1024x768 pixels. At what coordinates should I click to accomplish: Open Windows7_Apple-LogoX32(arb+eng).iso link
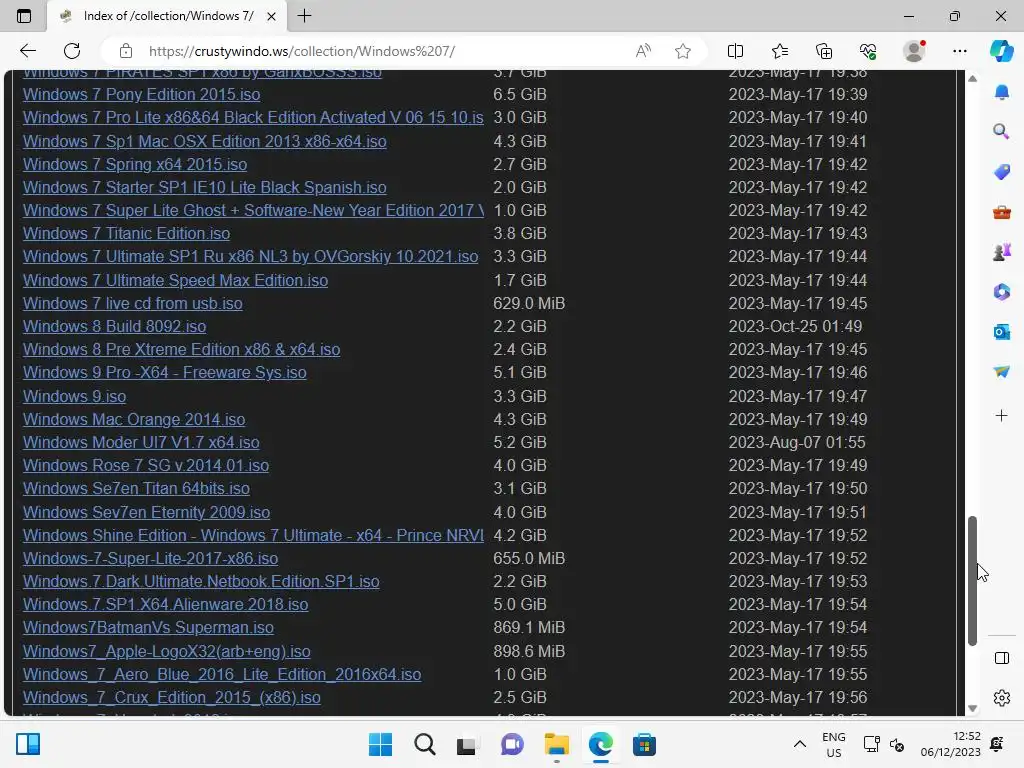[167, 652]
